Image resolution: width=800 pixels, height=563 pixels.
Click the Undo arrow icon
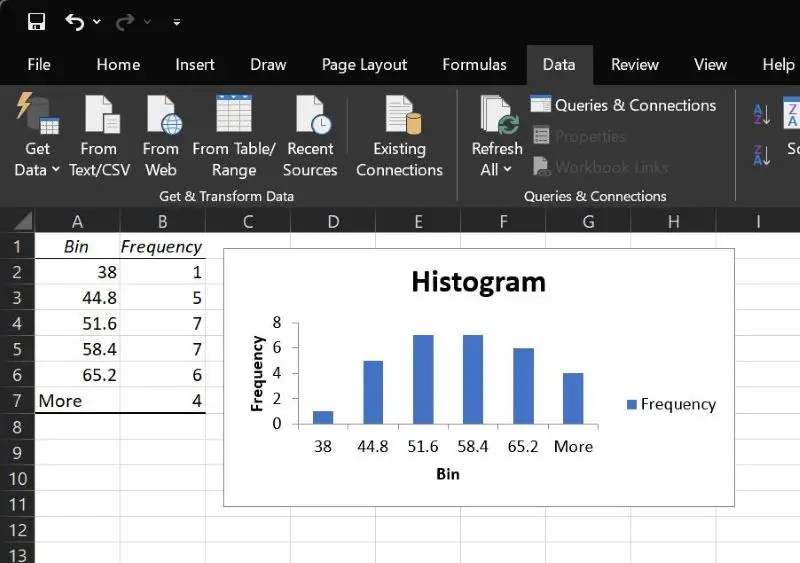(x=74, y=21)
